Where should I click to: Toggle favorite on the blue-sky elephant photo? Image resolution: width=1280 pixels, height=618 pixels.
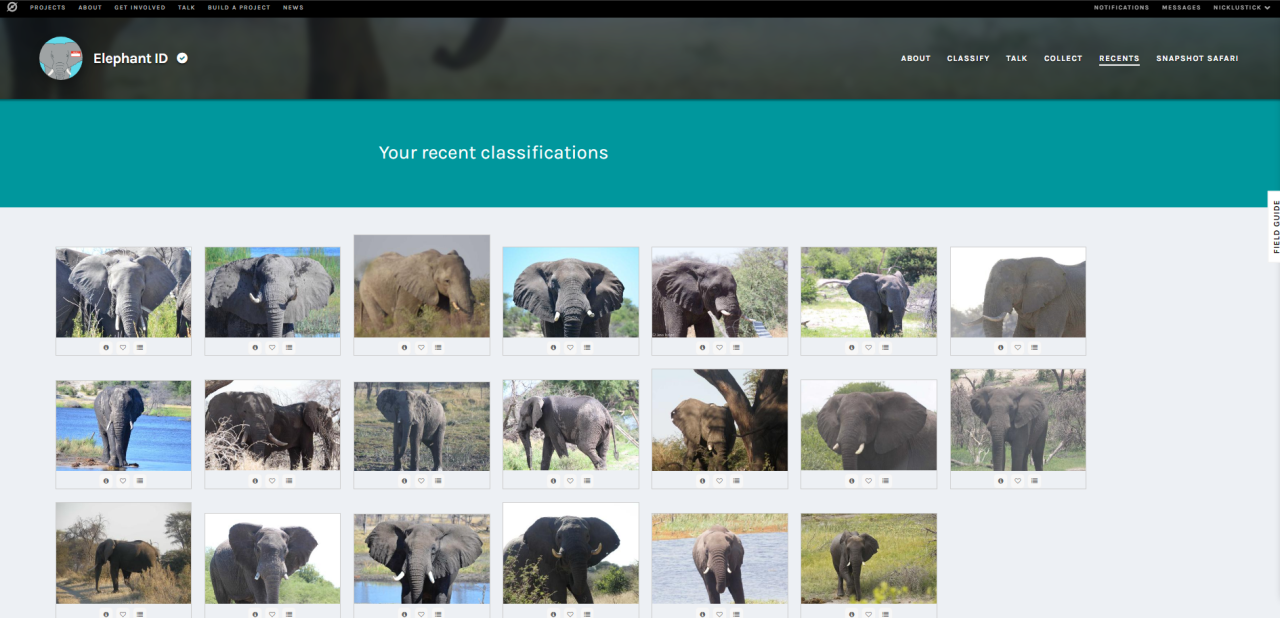coord(570,347)
